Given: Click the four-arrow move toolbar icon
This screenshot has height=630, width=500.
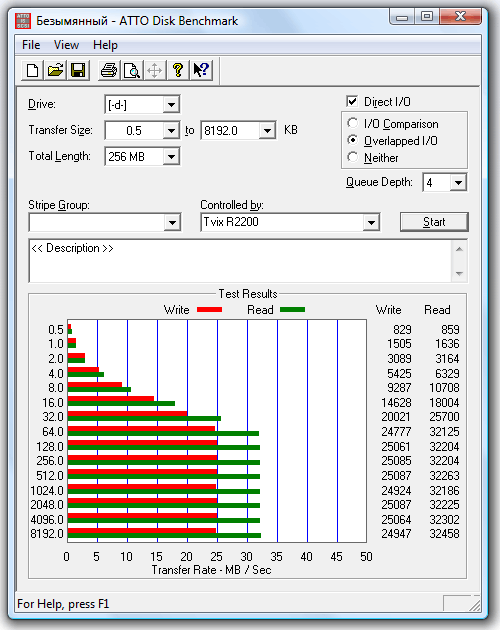Looking at the screenshot, I should click(x=154, y=70).
